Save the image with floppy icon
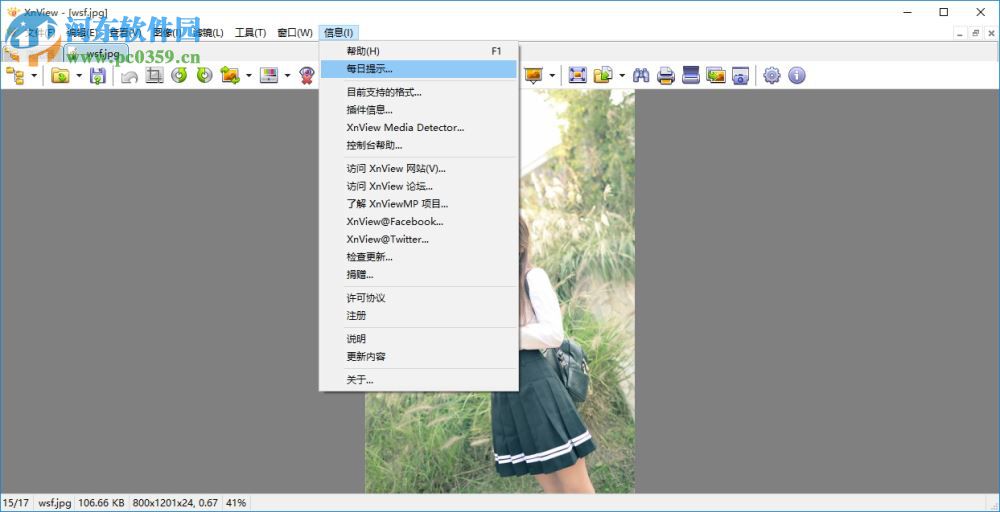Viewport: 1000px width, 512px height. (98, 76)
